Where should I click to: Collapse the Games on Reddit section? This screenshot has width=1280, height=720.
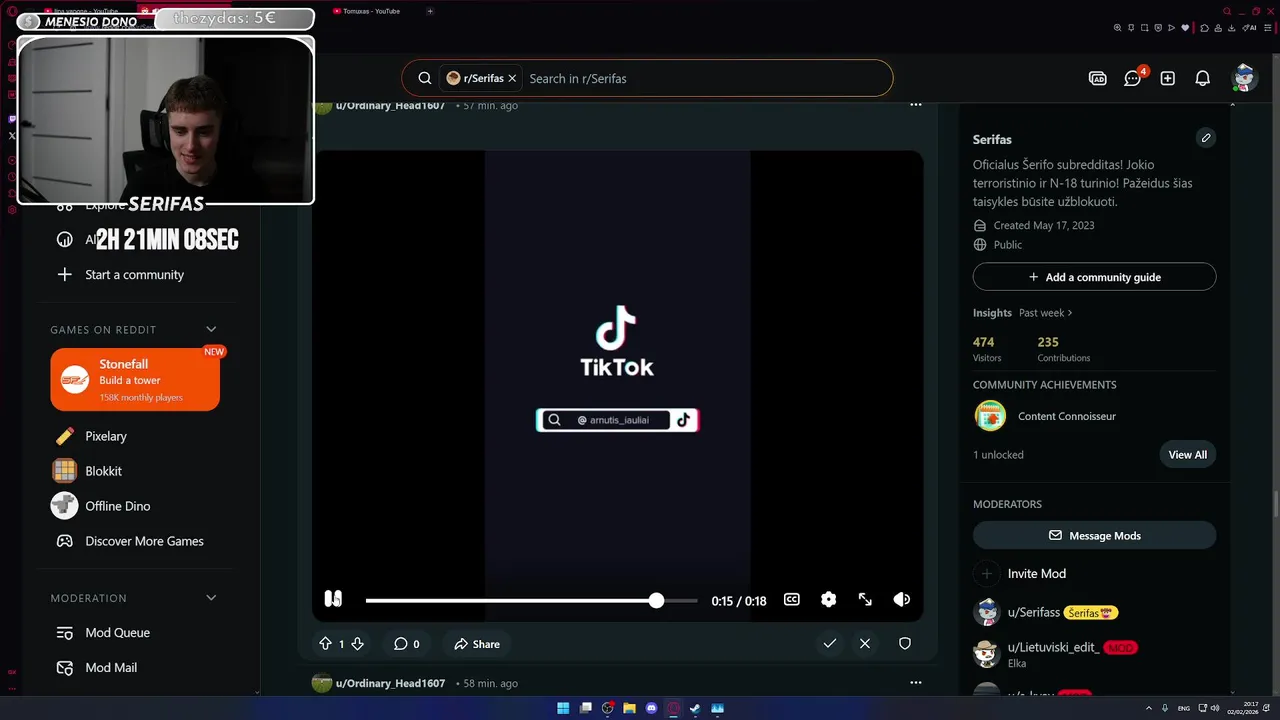click(211, 329)
